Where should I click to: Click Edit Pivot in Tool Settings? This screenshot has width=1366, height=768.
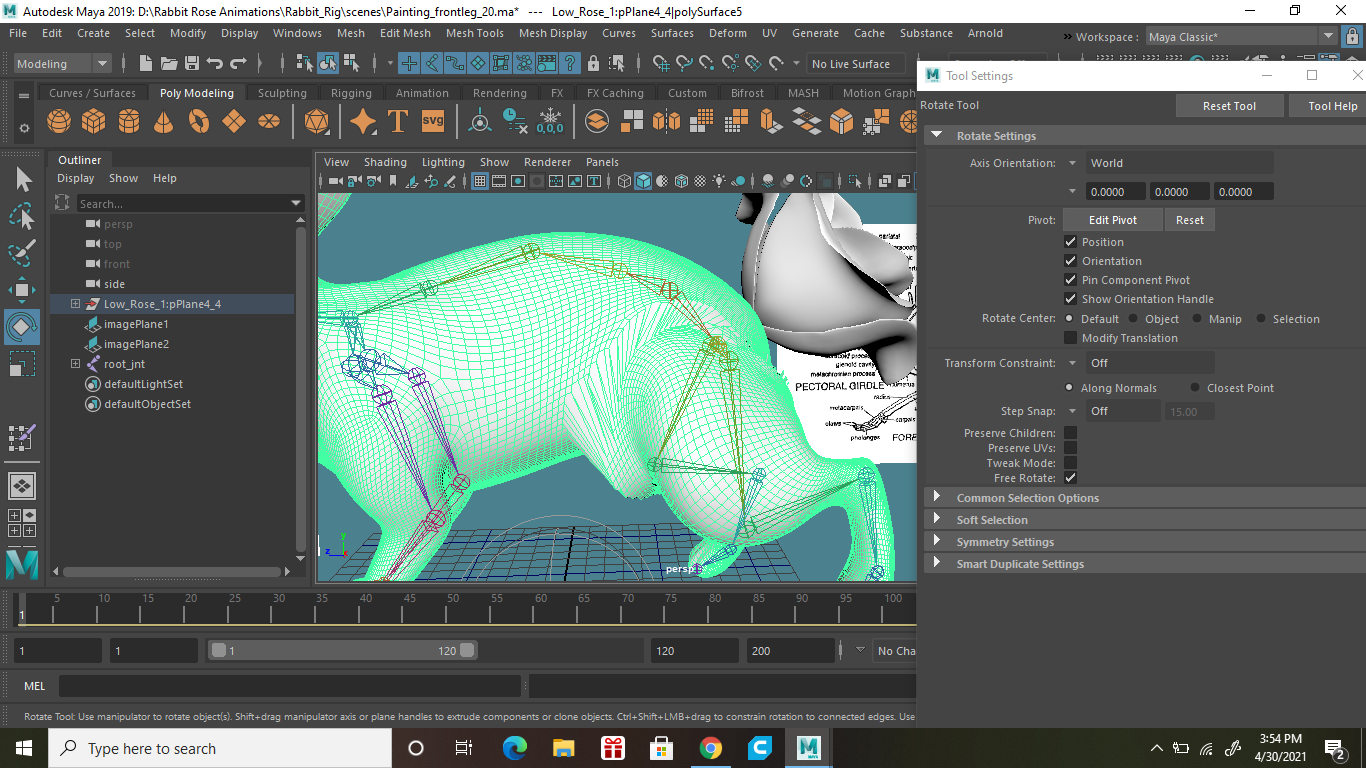1112,219
